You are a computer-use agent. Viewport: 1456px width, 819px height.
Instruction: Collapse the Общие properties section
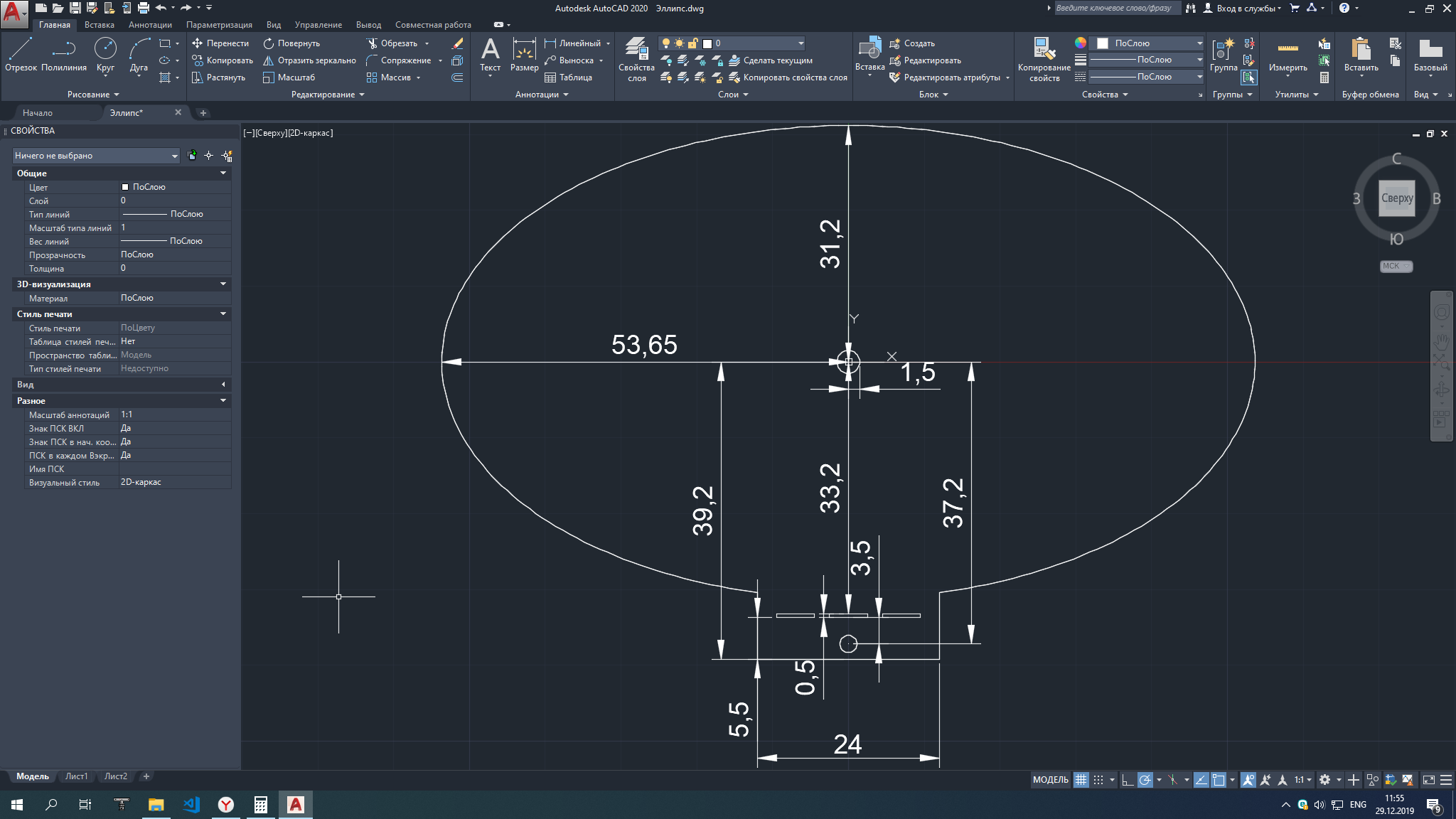[x=223, y=173]
